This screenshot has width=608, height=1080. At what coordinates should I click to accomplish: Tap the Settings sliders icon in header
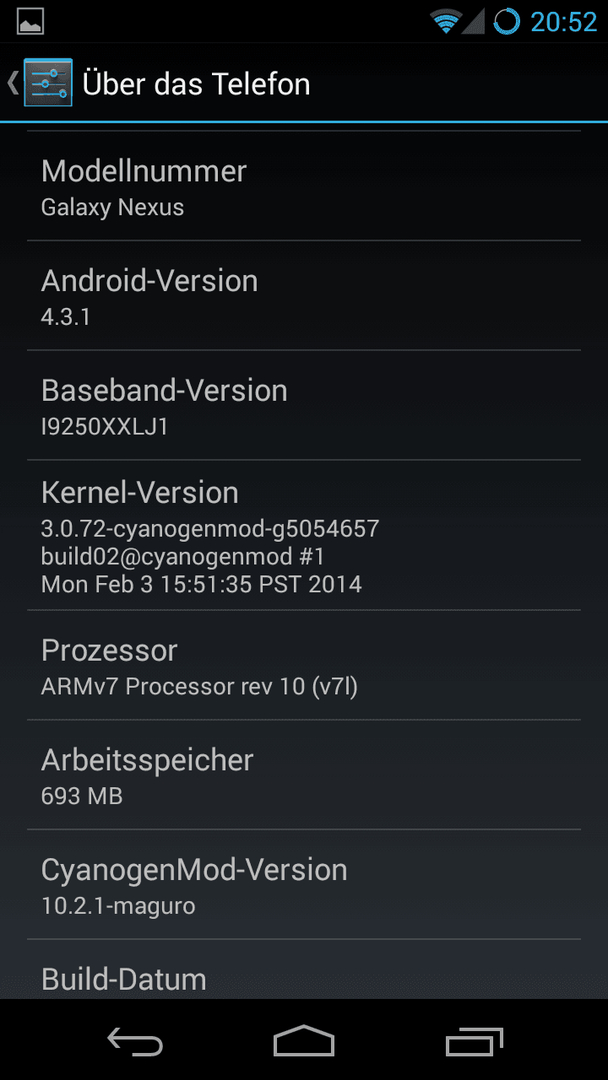48,83
